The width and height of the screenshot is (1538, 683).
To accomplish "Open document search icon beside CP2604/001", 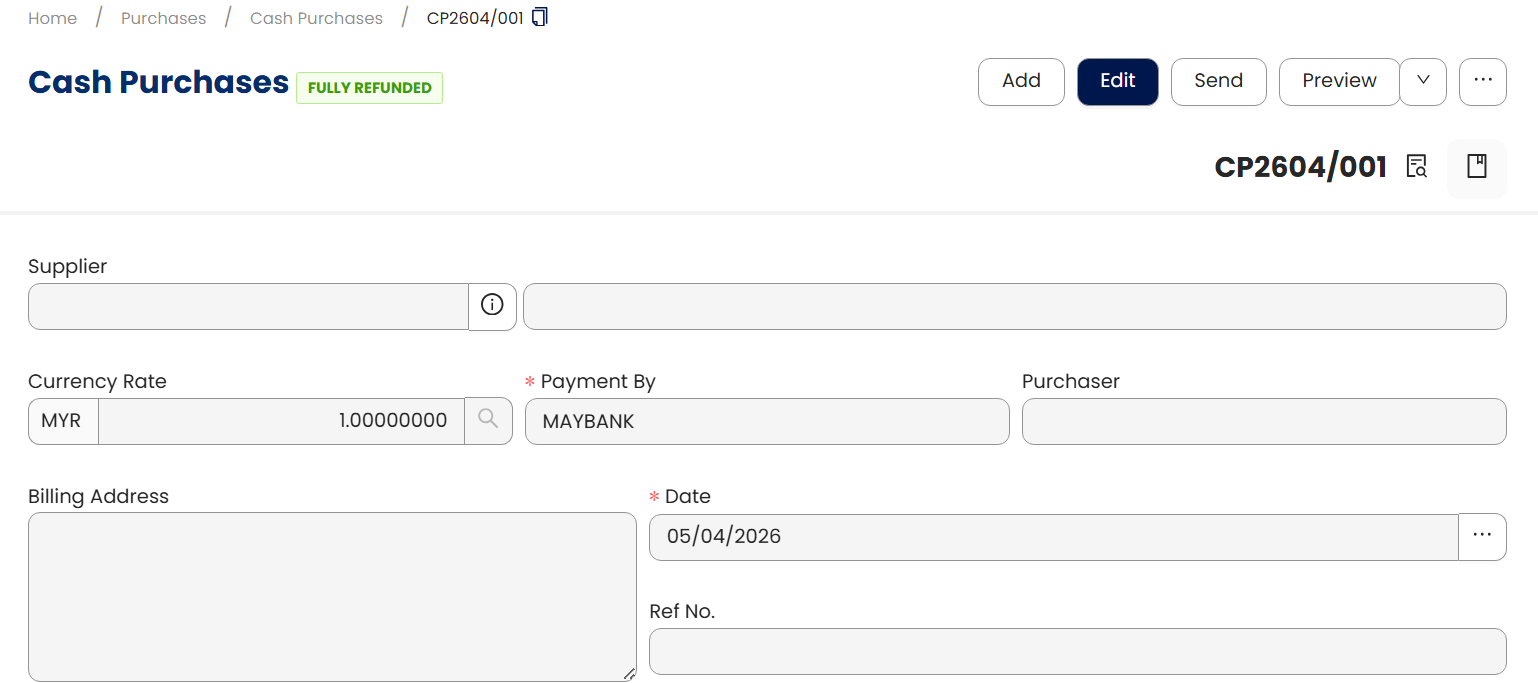I will [x=1416, y=166].
